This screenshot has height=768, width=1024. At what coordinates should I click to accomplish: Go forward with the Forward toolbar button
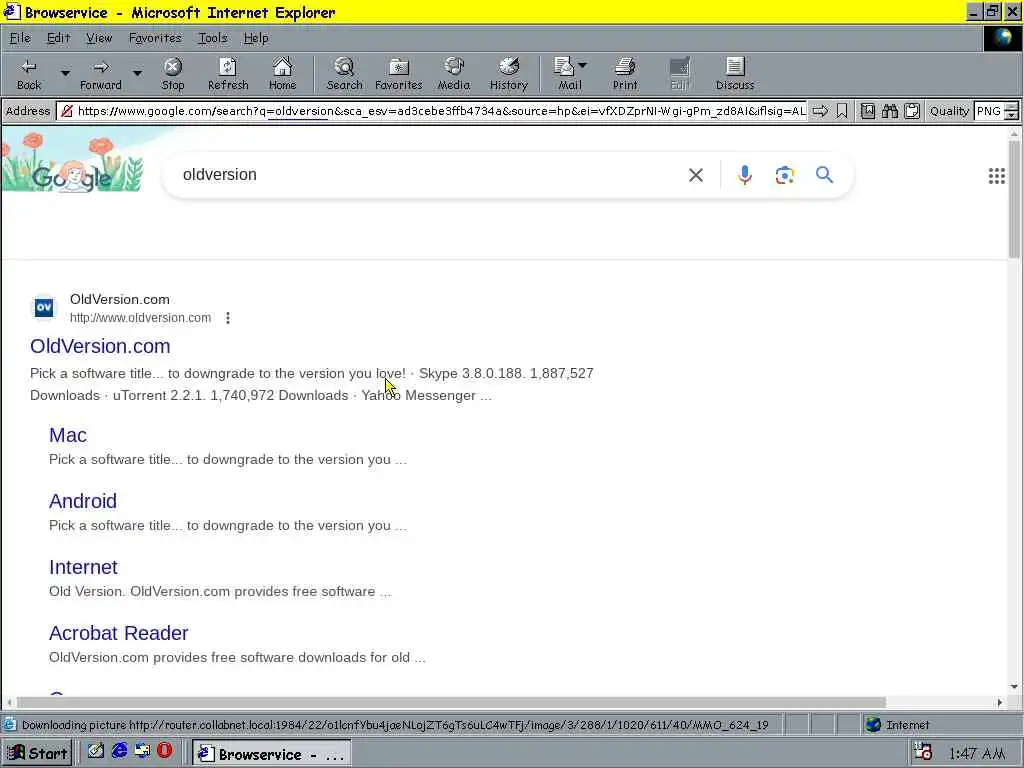coord(101,74)
